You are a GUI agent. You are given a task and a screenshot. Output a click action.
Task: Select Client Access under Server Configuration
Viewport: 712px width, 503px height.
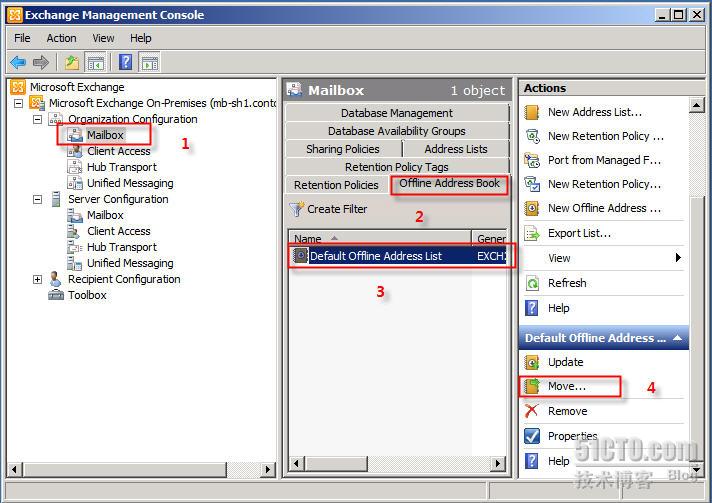tap(119, 231)
